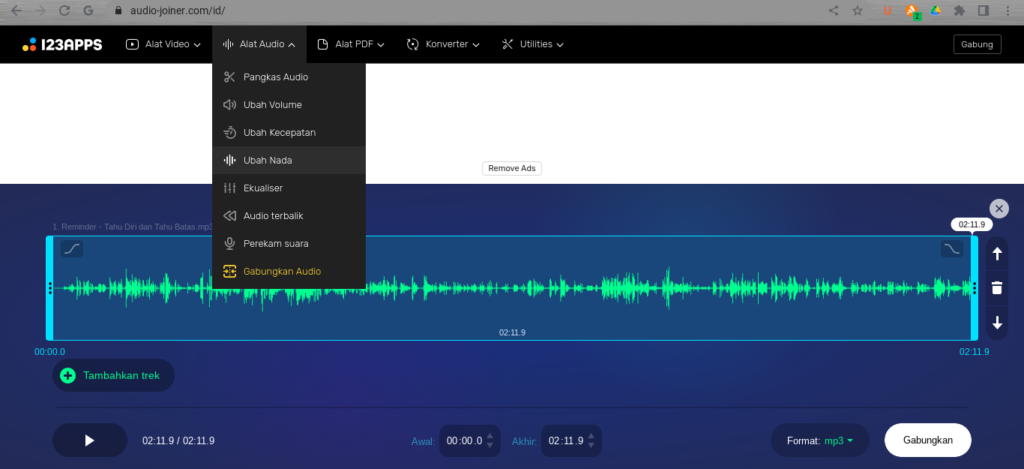Screen dimensions: 1024x469
Task: Delete the track with the trash icon
Action: [997, 288]
